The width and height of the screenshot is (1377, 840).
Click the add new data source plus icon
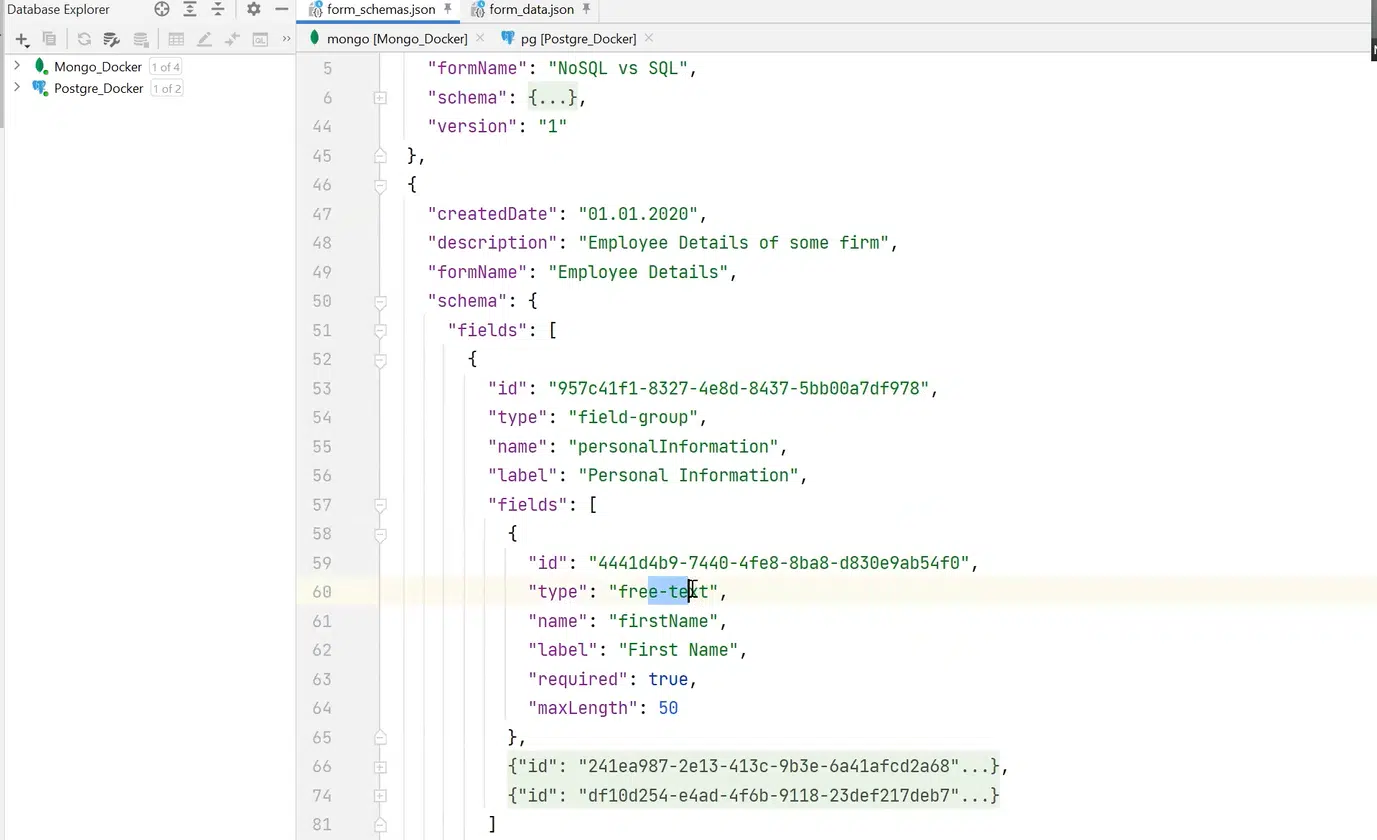pyautogui.click(x=21, y=39)
